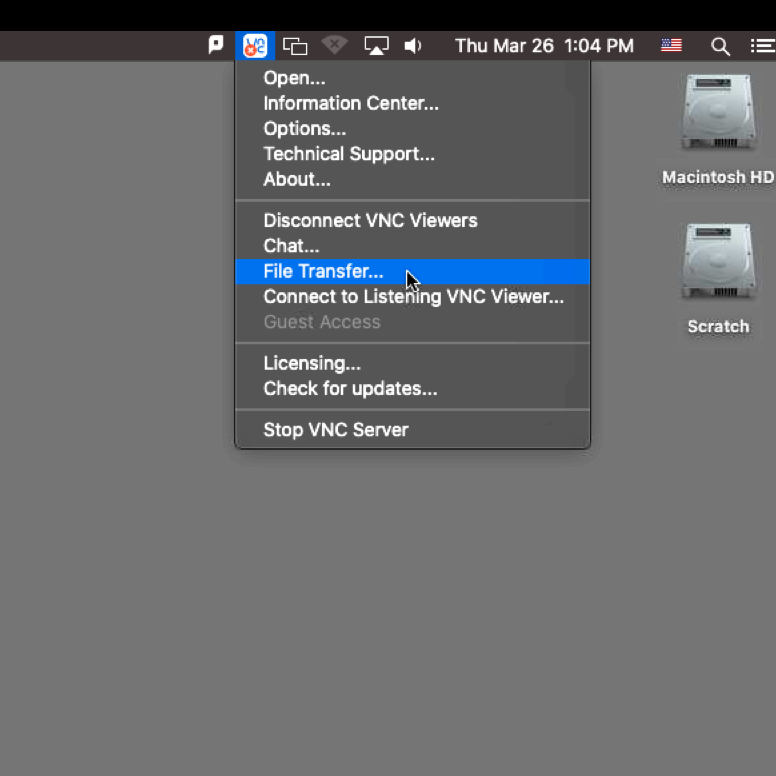Choose Connect to Listening VNC Viewer...
The image size is (776, 776).
(412, 296)
